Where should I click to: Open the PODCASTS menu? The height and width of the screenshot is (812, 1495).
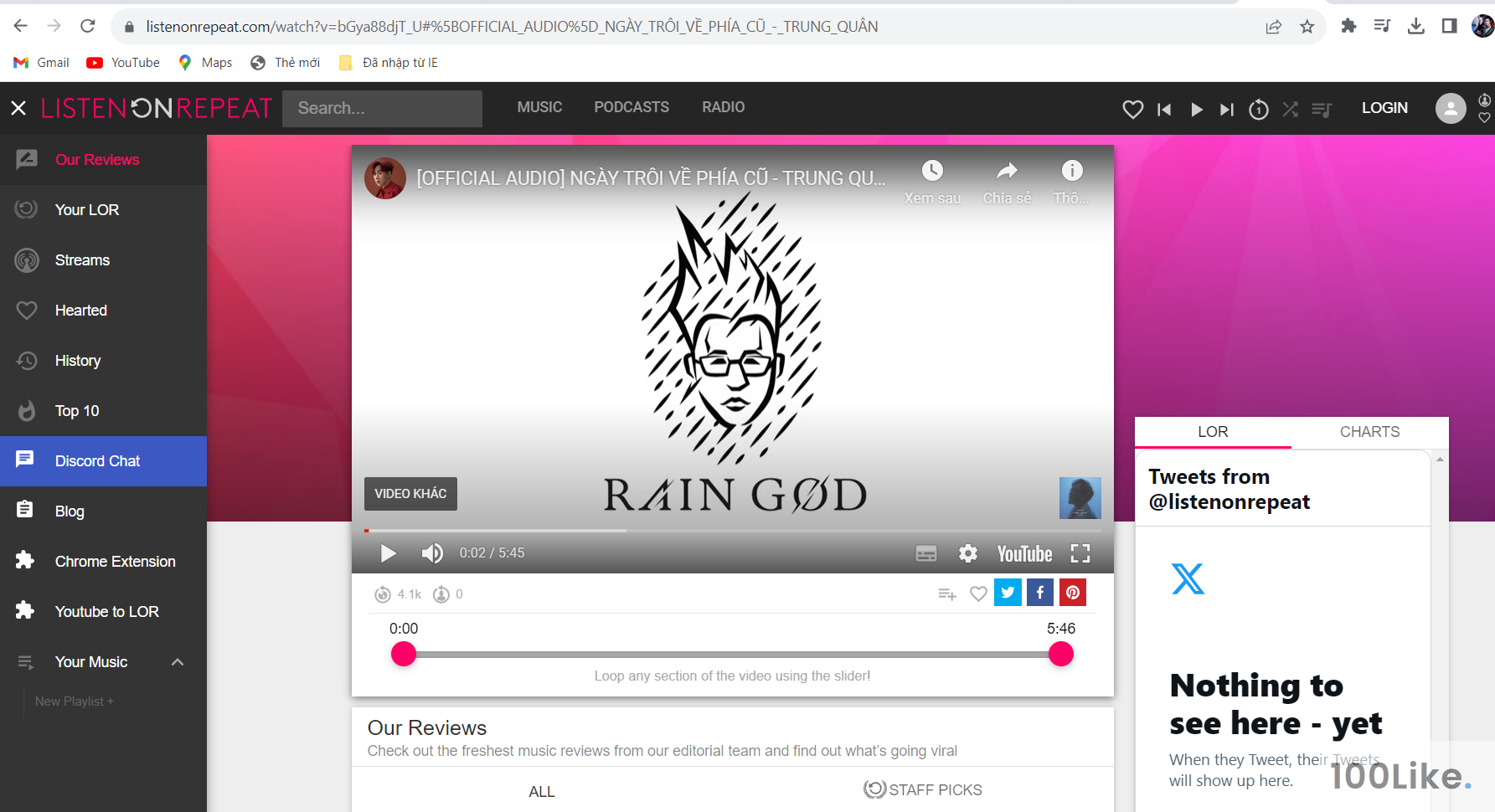tap(632, 107)
